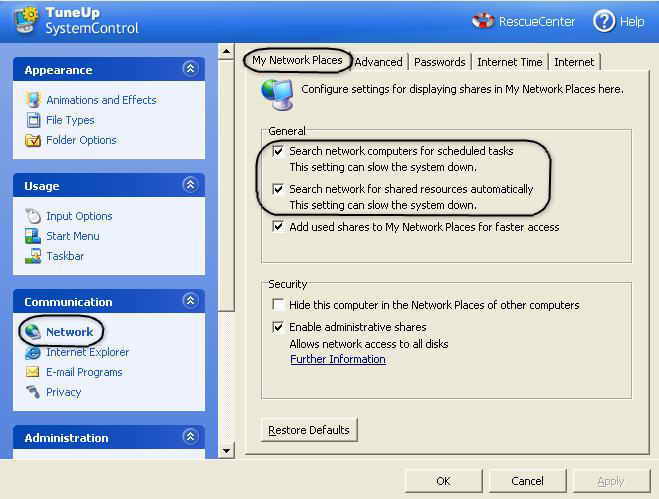Open the Further Information link

pos(337,359)
